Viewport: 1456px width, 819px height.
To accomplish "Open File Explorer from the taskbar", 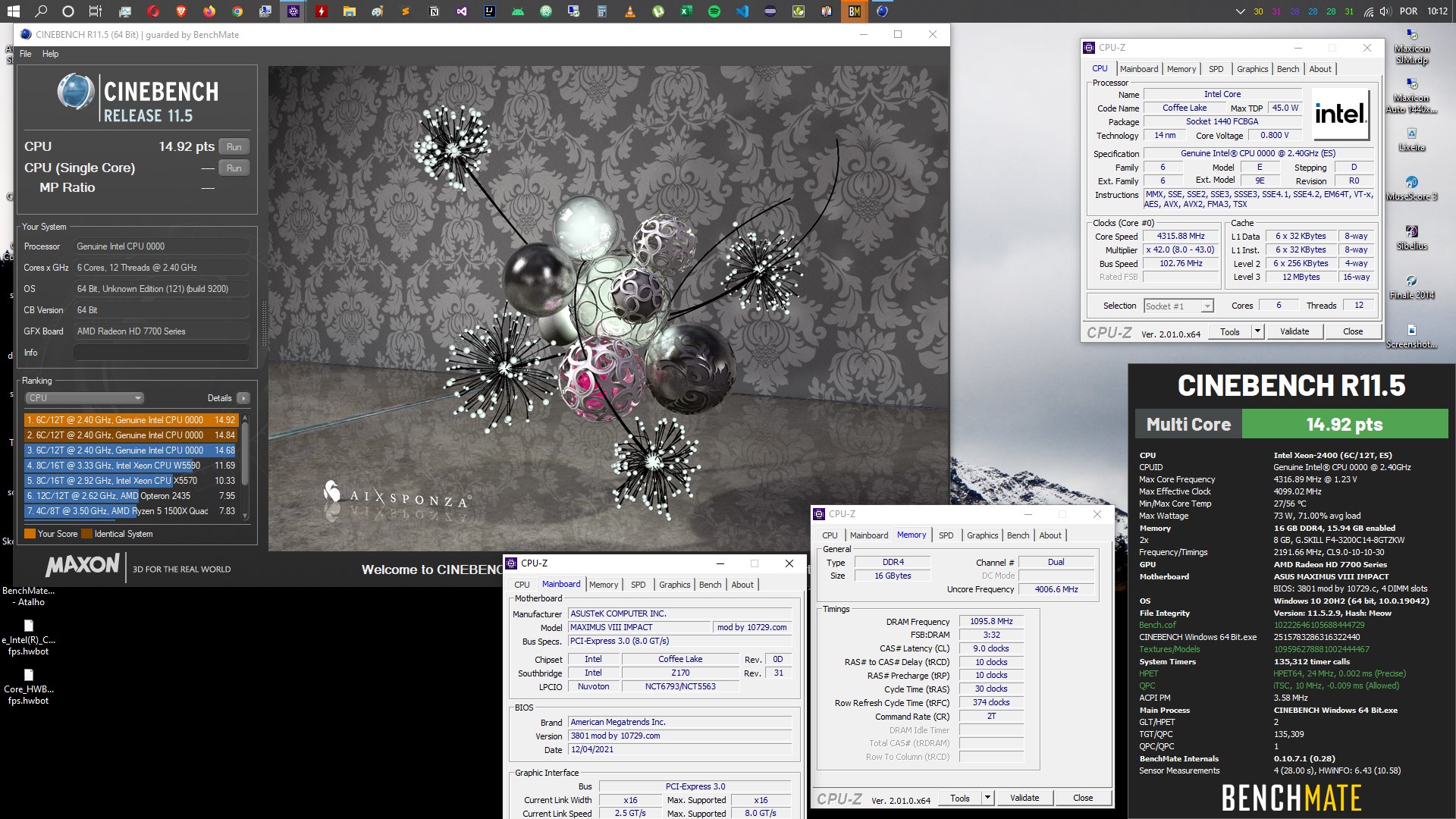I will [349, 11].
